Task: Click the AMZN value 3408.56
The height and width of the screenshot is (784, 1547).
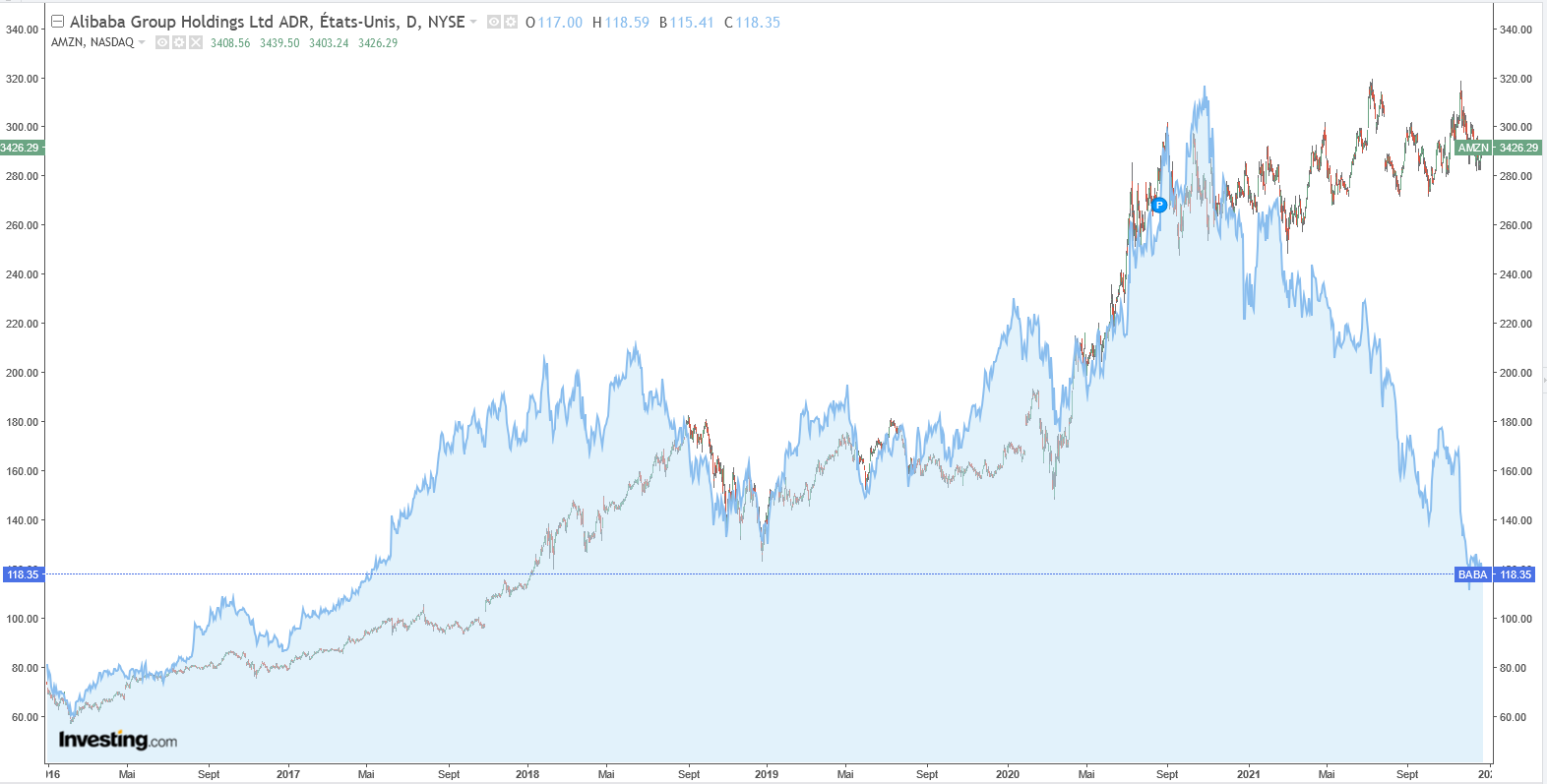Action: tap(230, 43)
